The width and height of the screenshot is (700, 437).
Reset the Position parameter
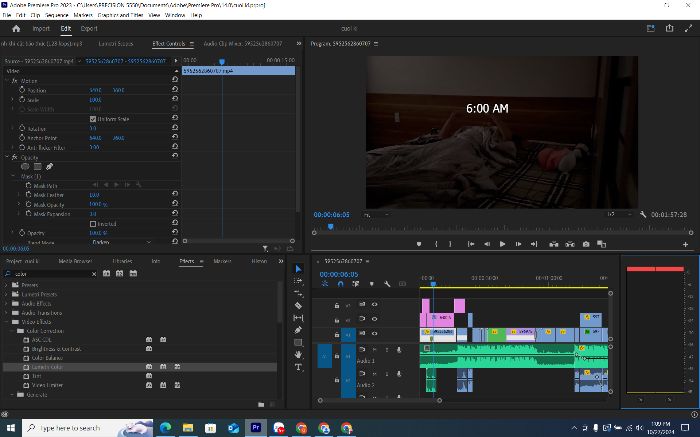(x=175, y=89)
